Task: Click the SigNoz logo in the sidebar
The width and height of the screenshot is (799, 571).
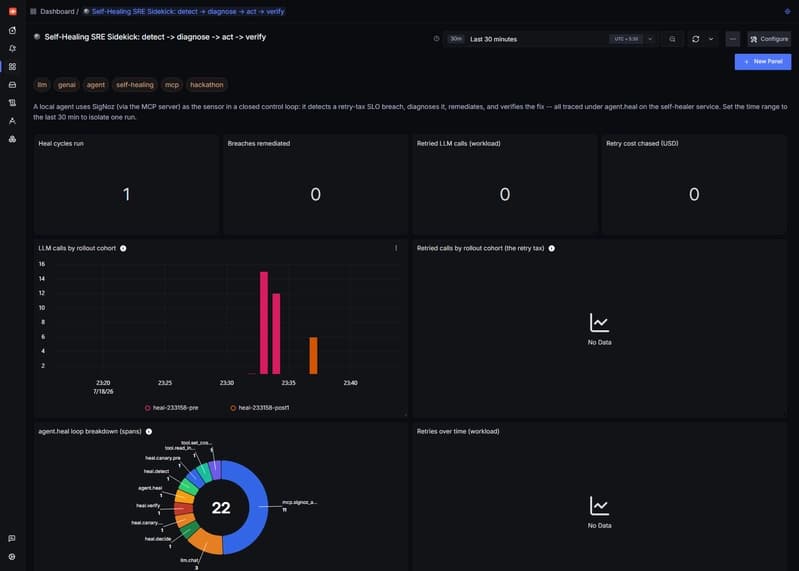Action: point(12,11)
